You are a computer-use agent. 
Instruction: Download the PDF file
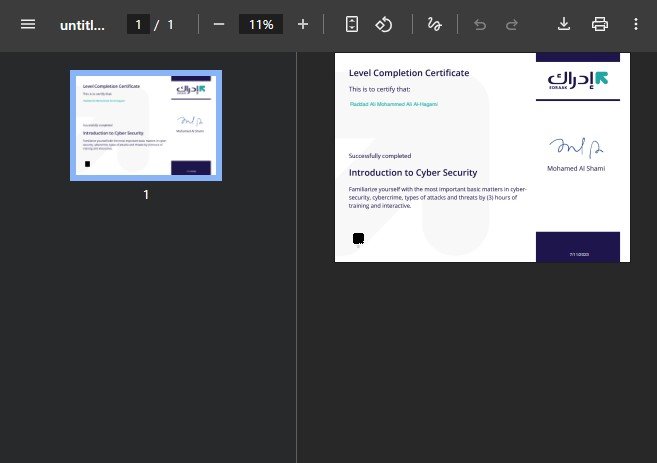coord(564,24)
